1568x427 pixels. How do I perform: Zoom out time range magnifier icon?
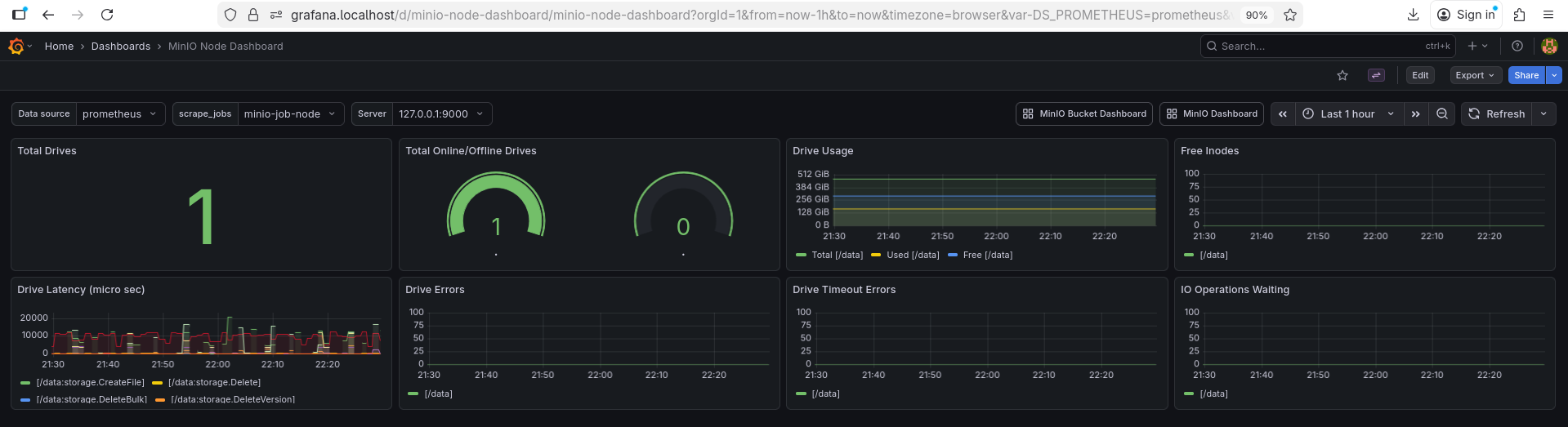(x=1442, y=114)
